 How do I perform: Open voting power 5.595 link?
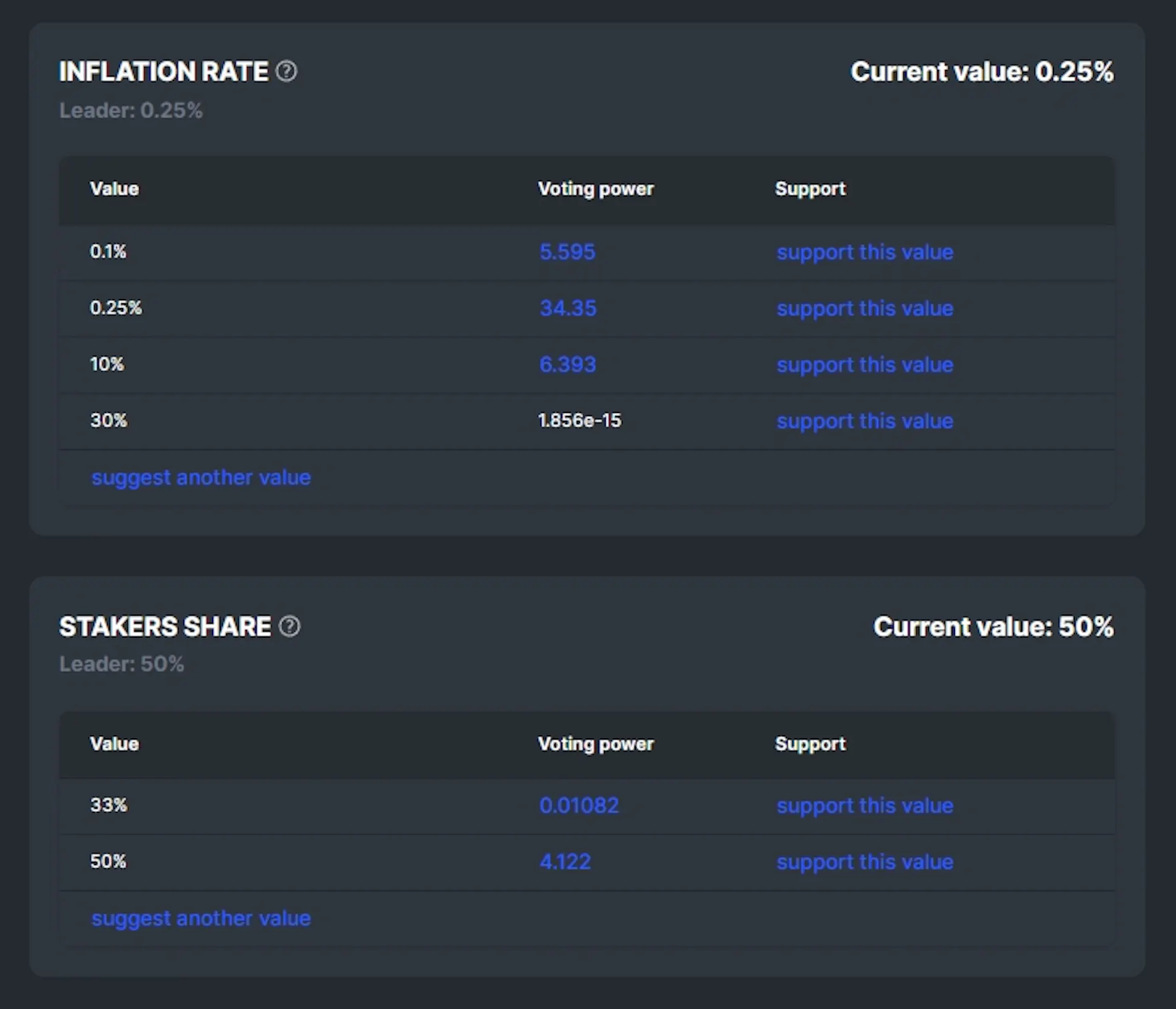pos(567,252)
